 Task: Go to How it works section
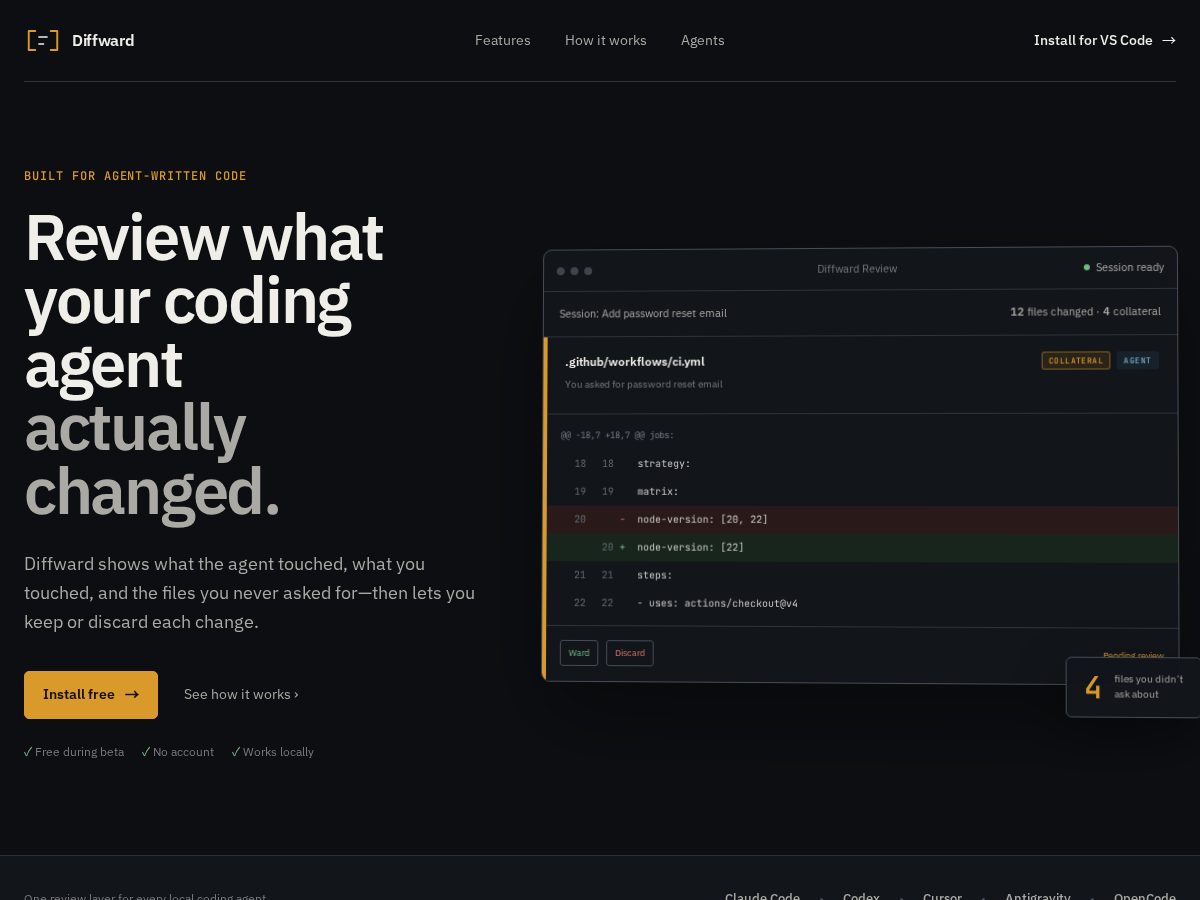click(x=606, y=40)
